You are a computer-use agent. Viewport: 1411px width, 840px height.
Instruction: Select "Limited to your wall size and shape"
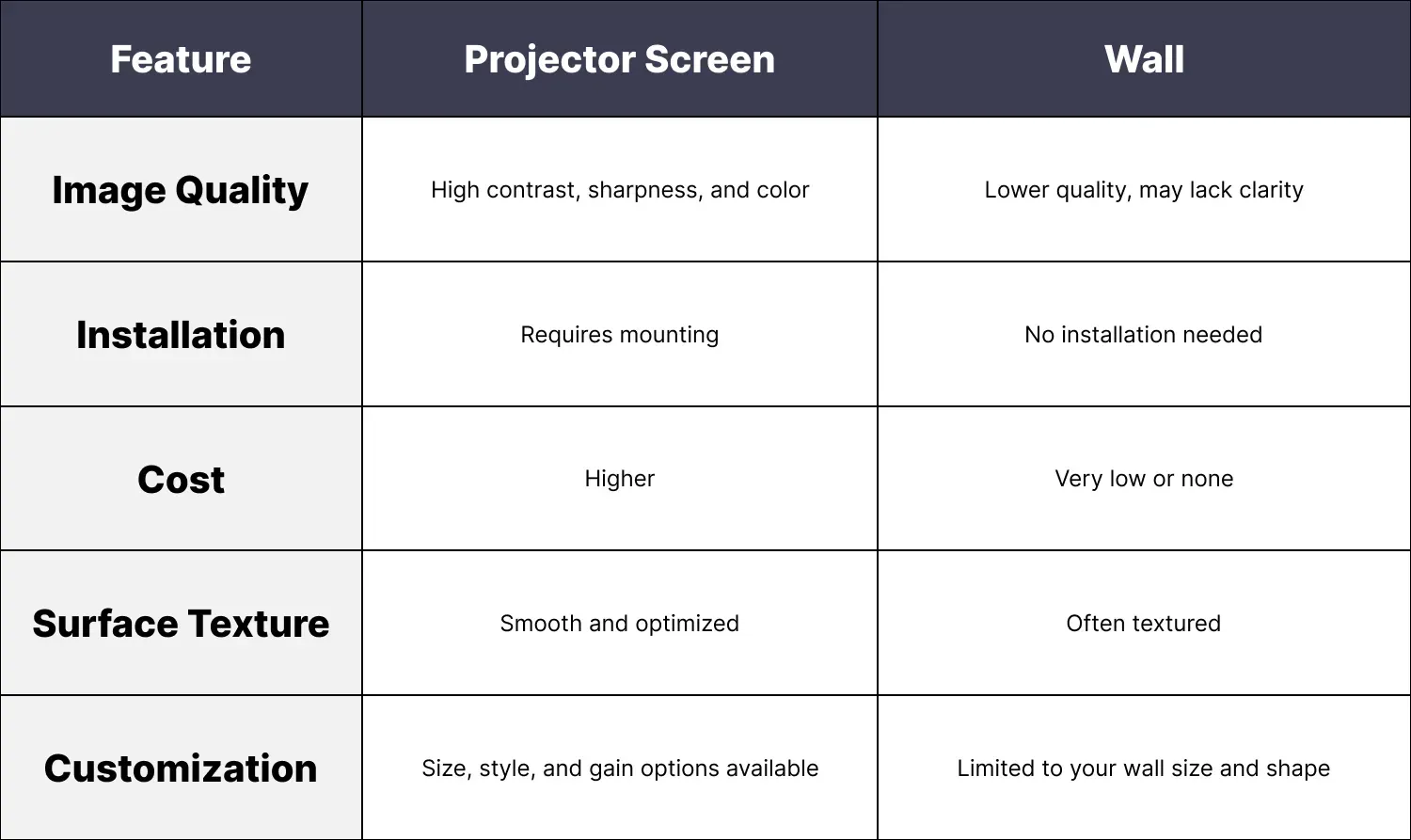point(1144,769)
